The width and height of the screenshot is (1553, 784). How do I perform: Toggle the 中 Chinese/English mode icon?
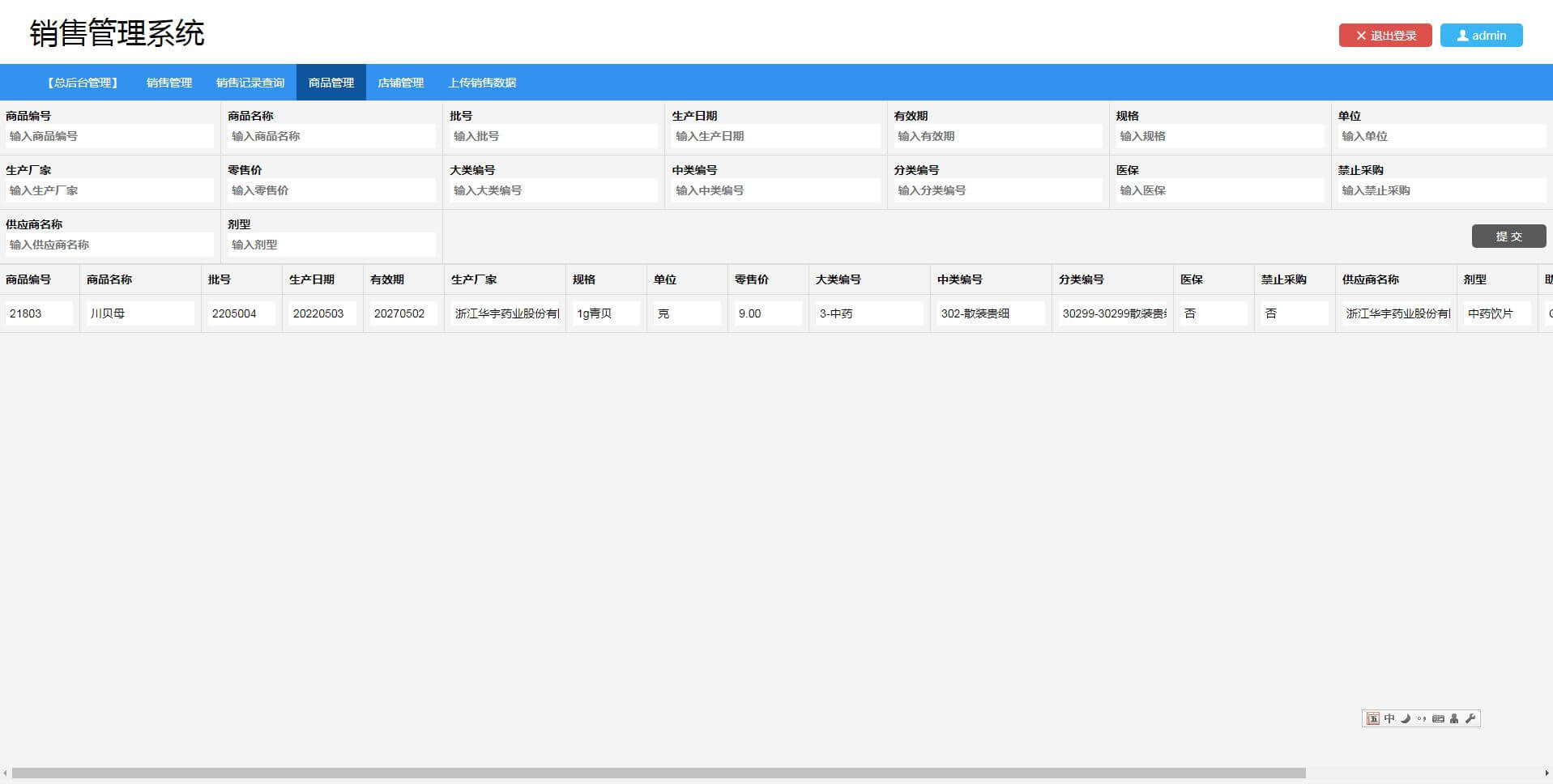(1389, 718)
